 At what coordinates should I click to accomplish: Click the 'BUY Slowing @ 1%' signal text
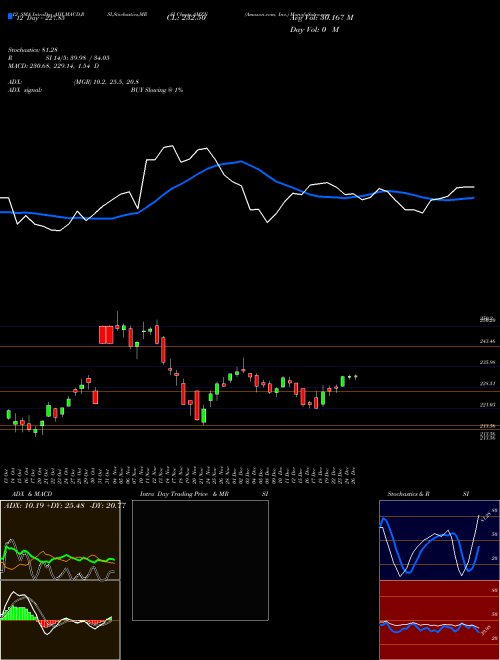pos(157,90)
